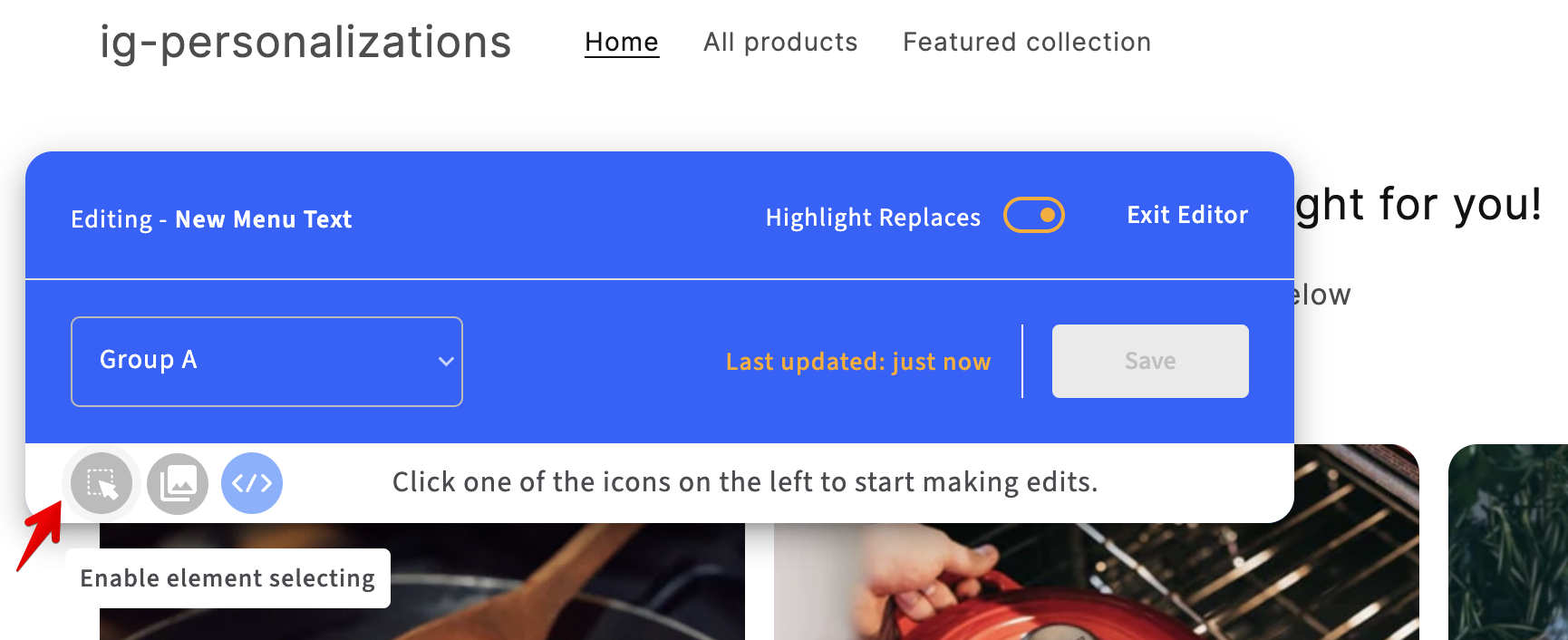Click the image replace icon
This screenshot has height=640, width=1568.
178,483
